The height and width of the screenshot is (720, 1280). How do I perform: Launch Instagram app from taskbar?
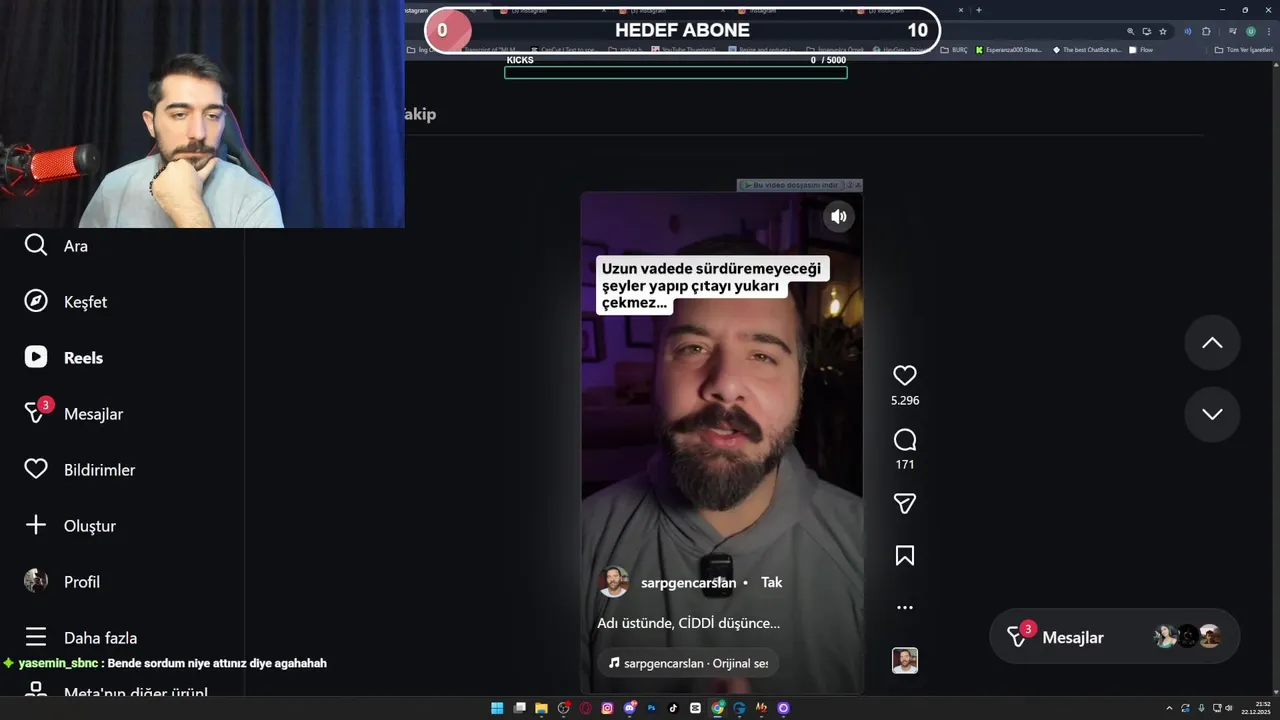click(x=607, y=709)
